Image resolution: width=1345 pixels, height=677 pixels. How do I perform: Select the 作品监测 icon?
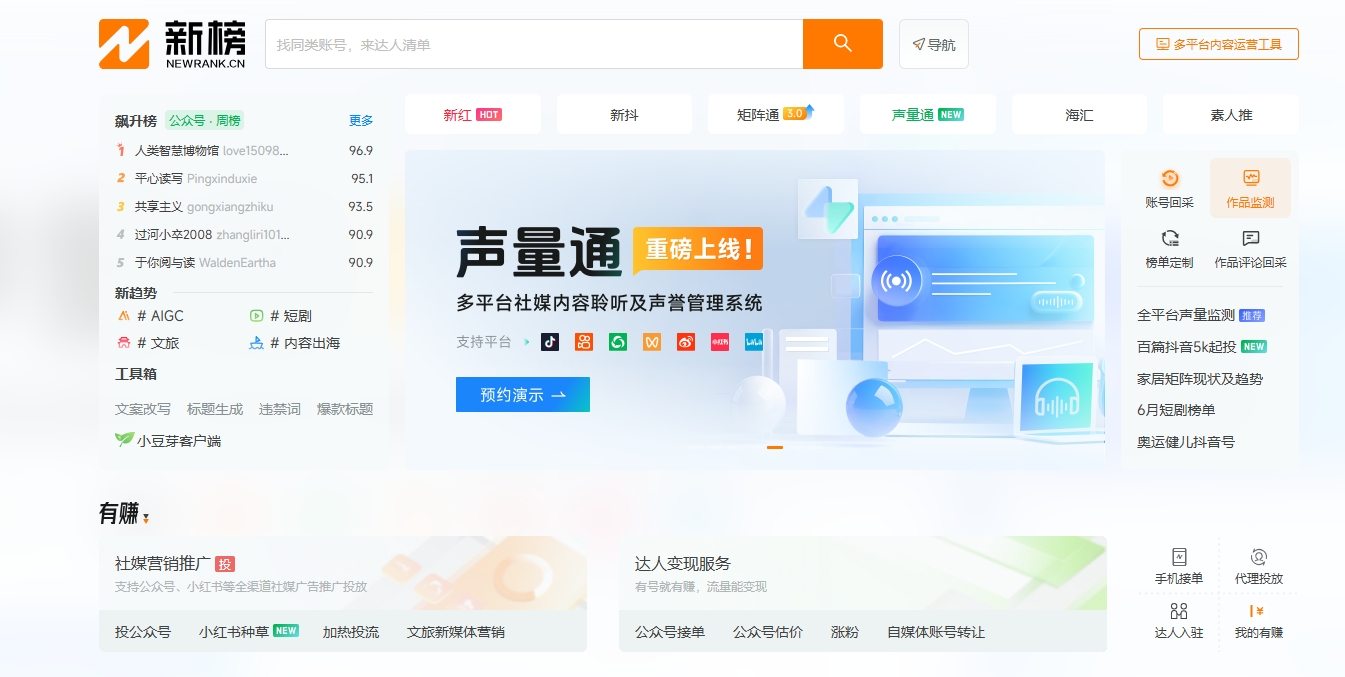tap(1250, 180)
